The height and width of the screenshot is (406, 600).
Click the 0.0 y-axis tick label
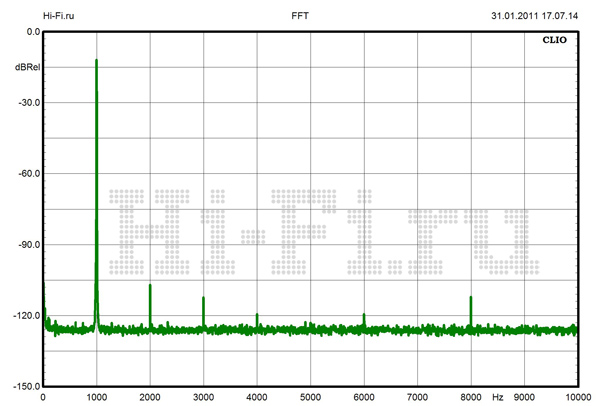pos(31,32)
